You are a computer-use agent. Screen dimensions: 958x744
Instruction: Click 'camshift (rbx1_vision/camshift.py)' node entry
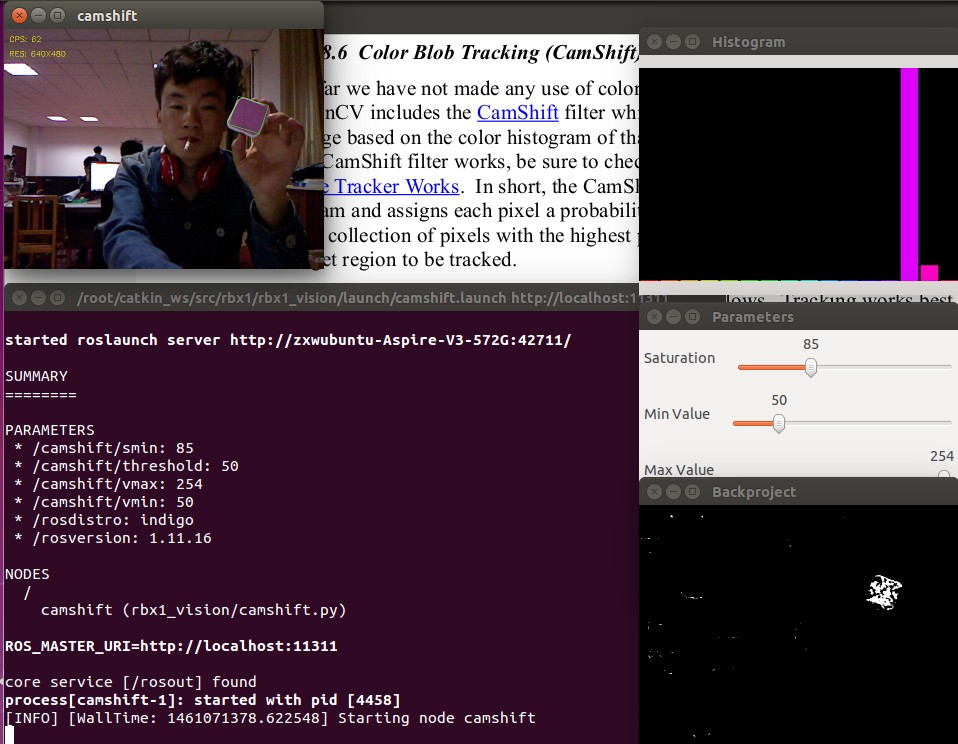click(194, 610)
